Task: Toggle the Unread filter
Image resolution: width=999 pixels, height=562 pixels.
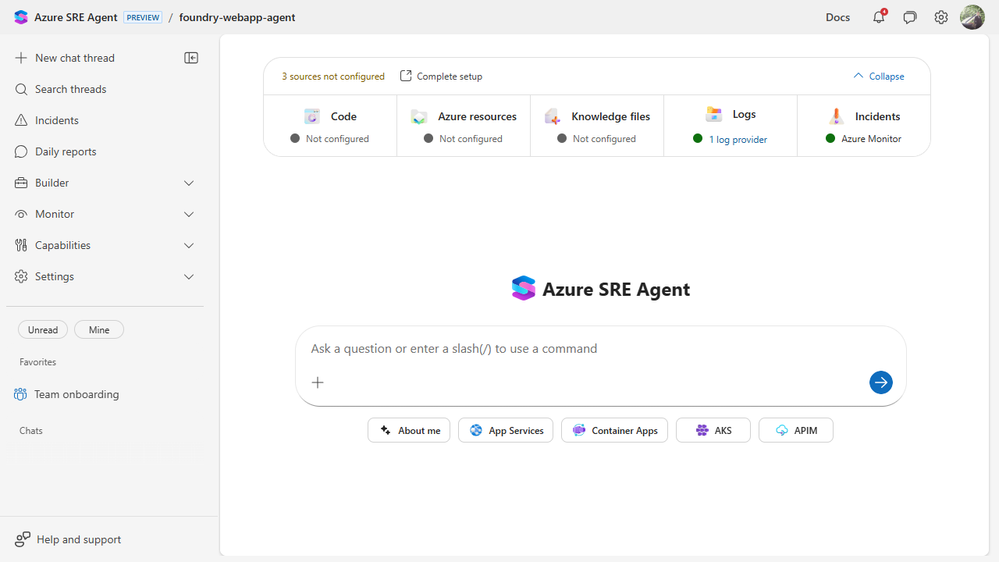Action: pos(43,330)
